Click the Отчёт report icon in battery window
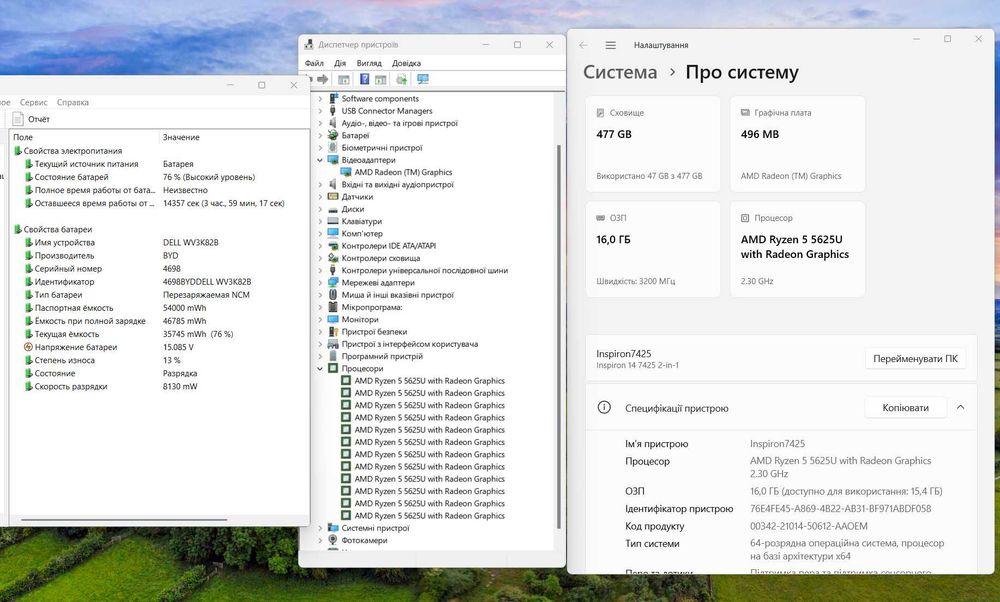The height and width of the screenshot is (602, 1000). pyautogui.click(x=18, y=119)
